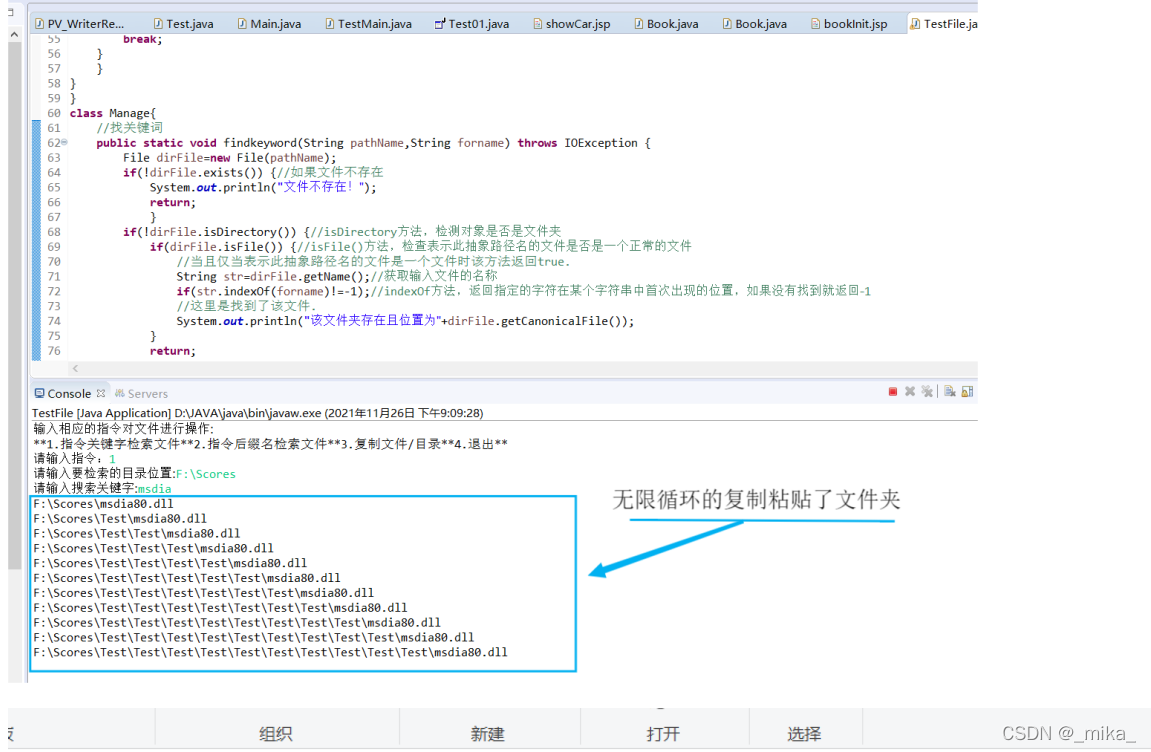Click "File dirFile=new File(pathName);" line
Screen dimensions: 1151x752
coord(229,158)
